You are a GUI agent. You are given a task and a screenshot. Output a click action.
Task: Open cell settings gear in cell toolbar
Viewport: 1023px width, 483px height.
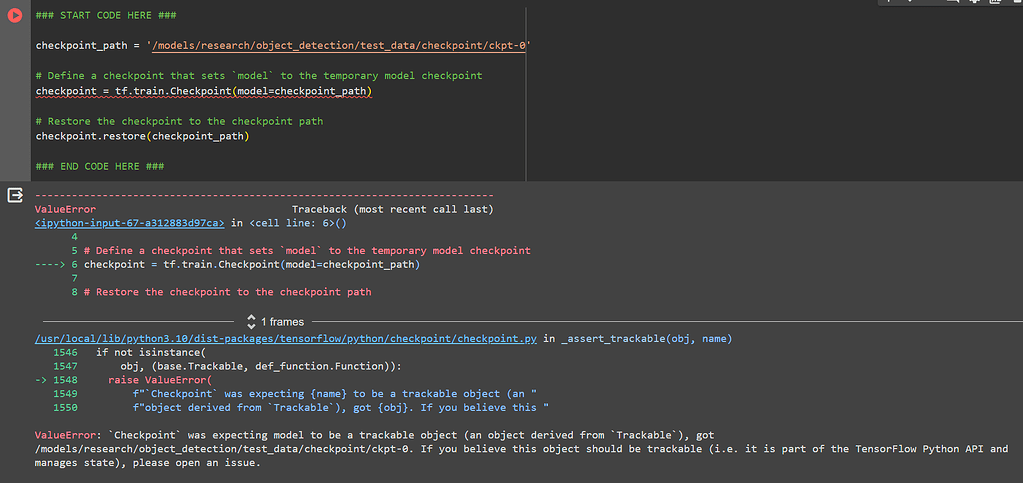pyautogui.click(x=975, y=2)
